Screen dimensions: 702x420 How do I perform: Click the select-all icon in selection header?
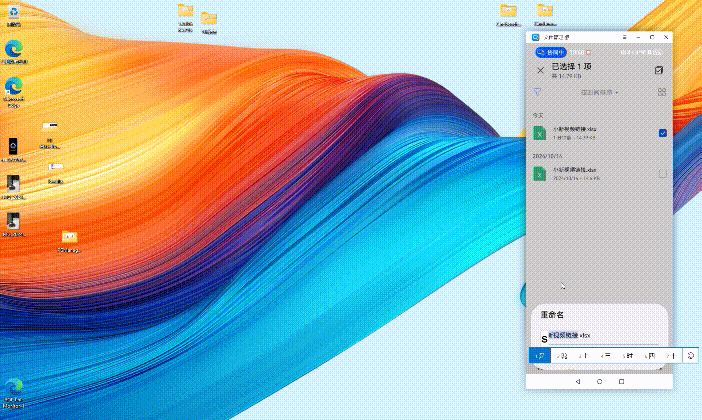point(659,70)
